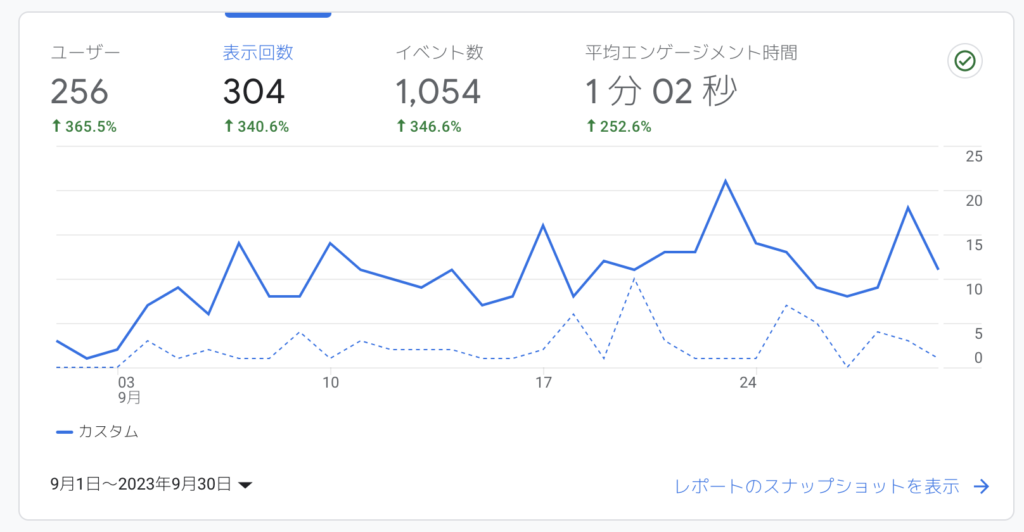Screen dimensions: 1024x532
Task: Click the 24 date label on x-axis
Action: [748, 383]
